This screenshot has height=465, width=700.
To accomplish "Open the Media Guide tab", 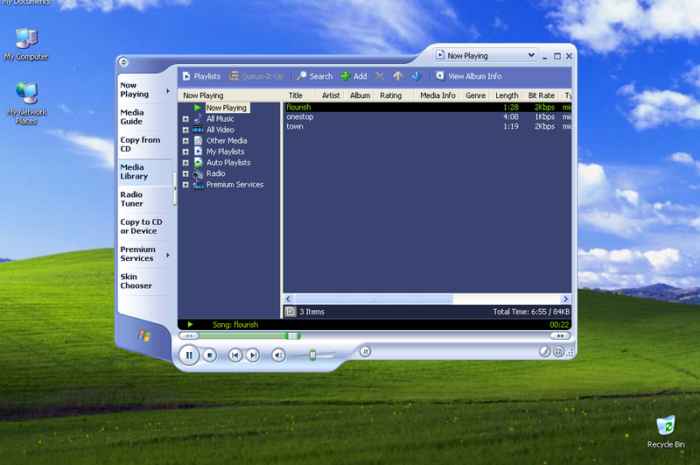I will coord(144,117).
